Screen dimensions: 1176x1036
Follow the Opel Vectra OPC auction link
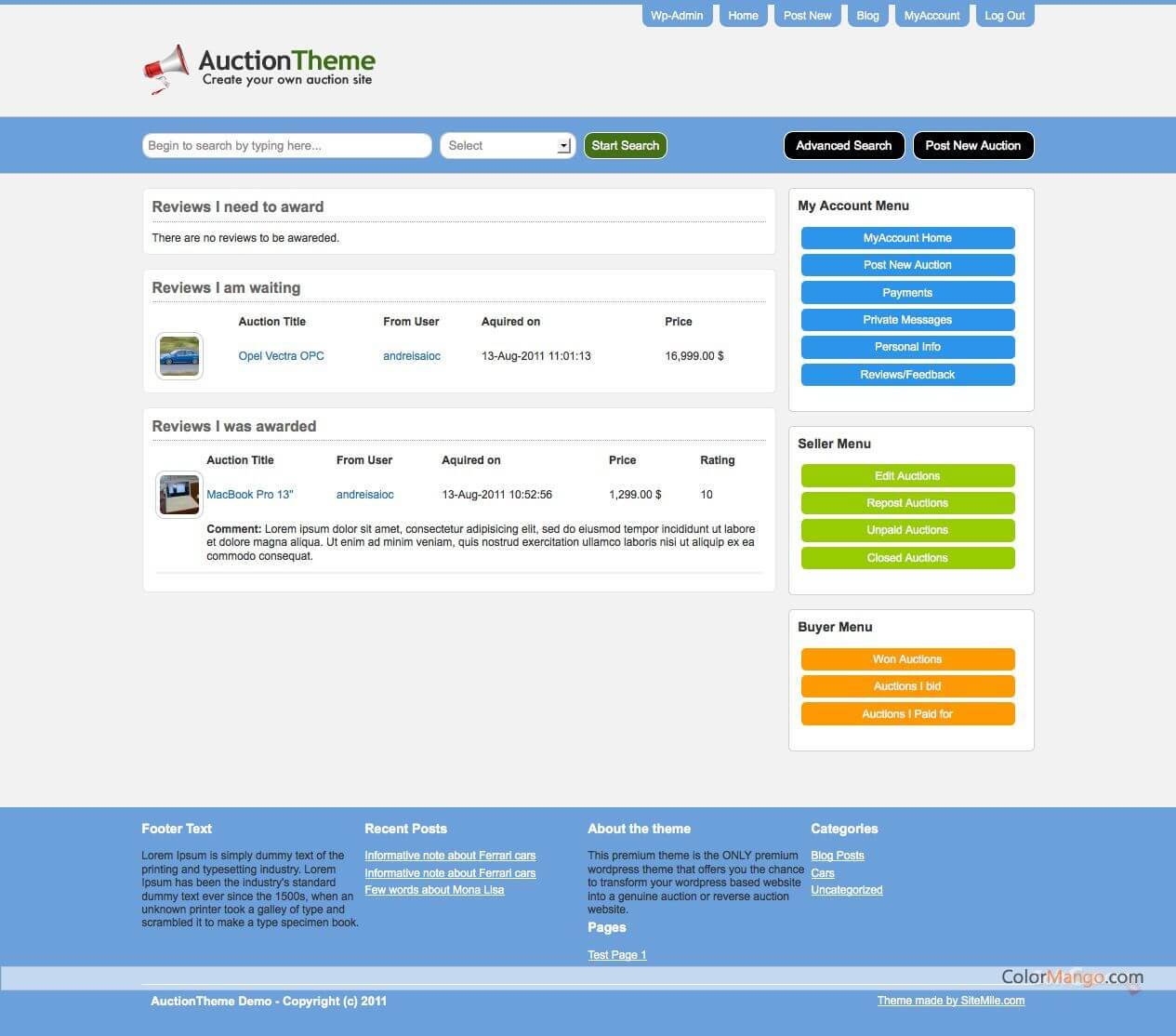(281, 356)
